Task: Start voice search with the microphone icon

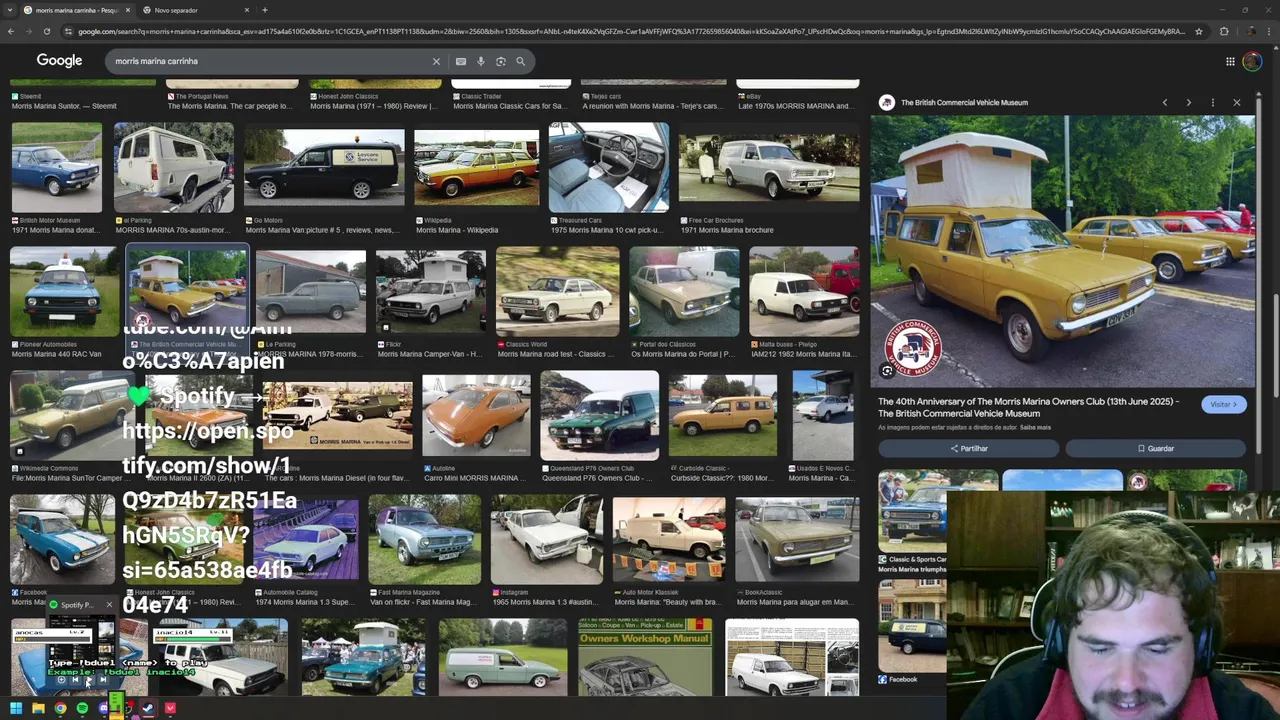Action: point(480,61)
